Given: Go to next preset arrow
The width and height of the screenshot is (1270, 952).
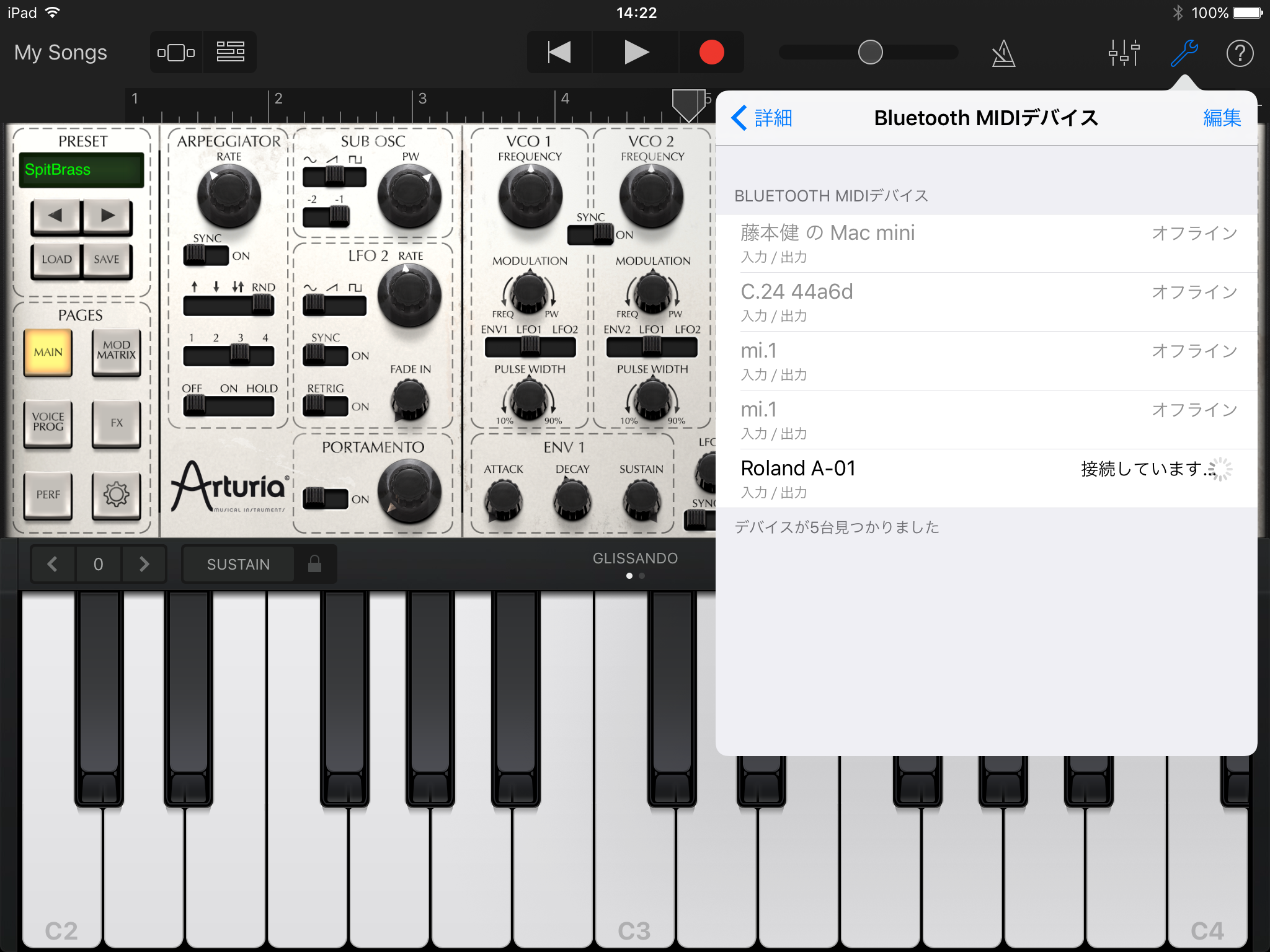Looking at the screenshot, I should click(107, 216).
